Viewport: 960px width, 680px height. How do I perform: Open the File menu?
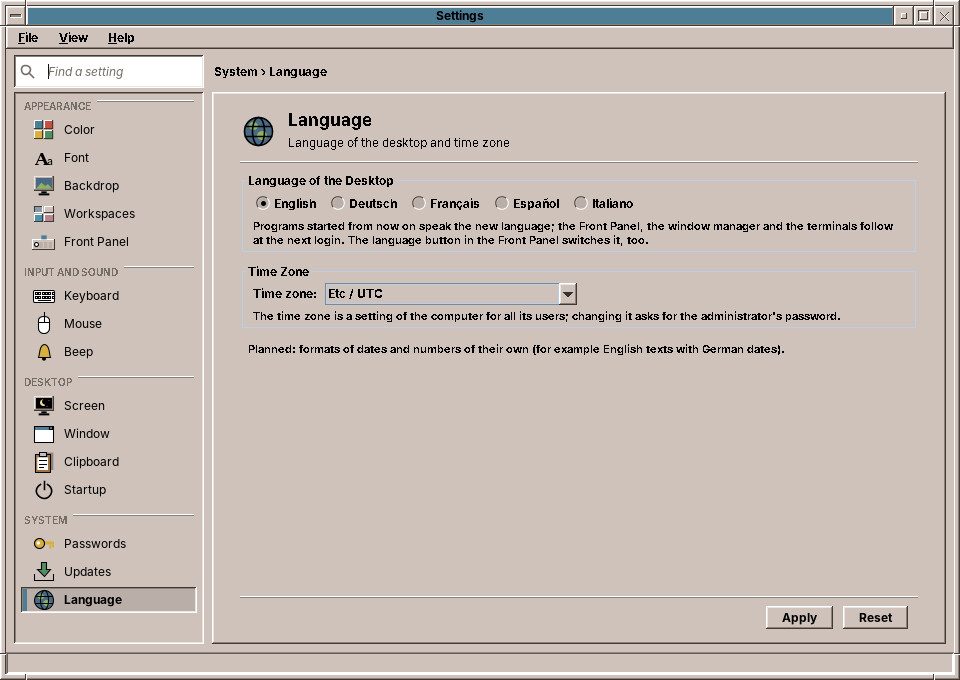point(28,38)
